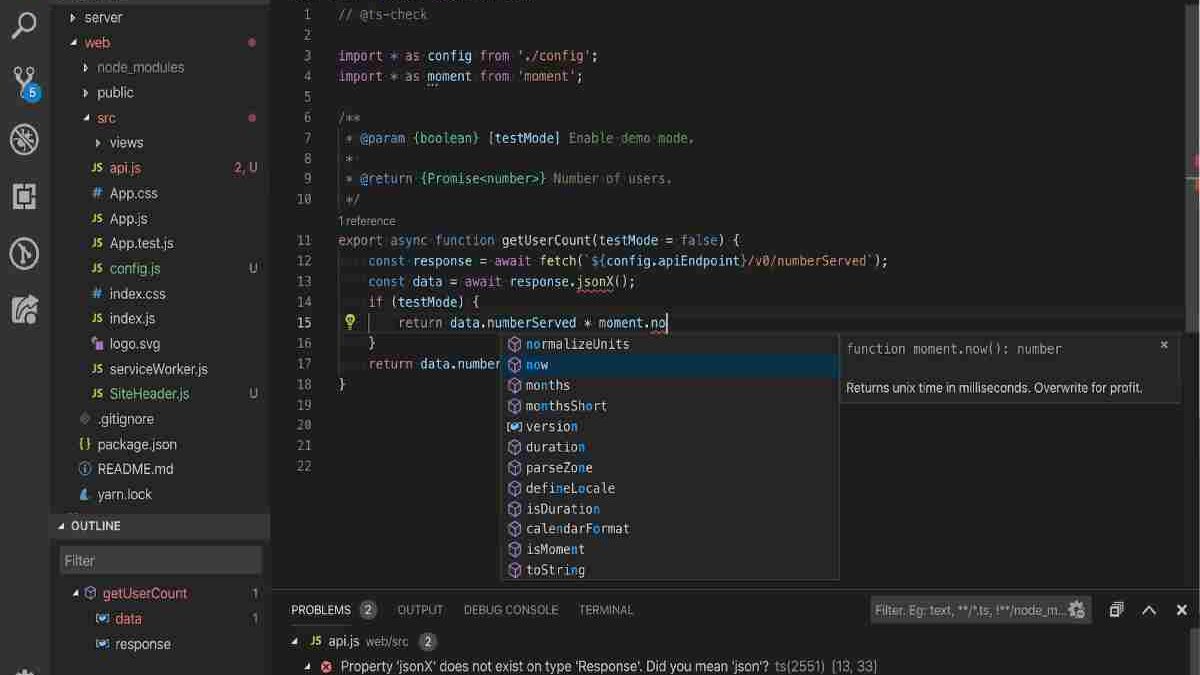Click the error icon of jsonX problem

click(326, 667)
